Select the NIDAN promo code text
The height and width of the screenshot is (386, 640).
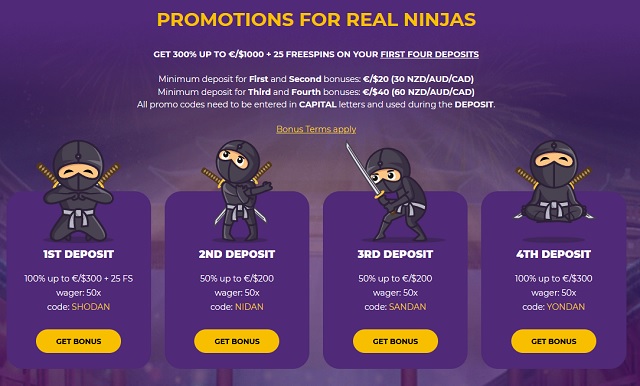pos(249,307)
